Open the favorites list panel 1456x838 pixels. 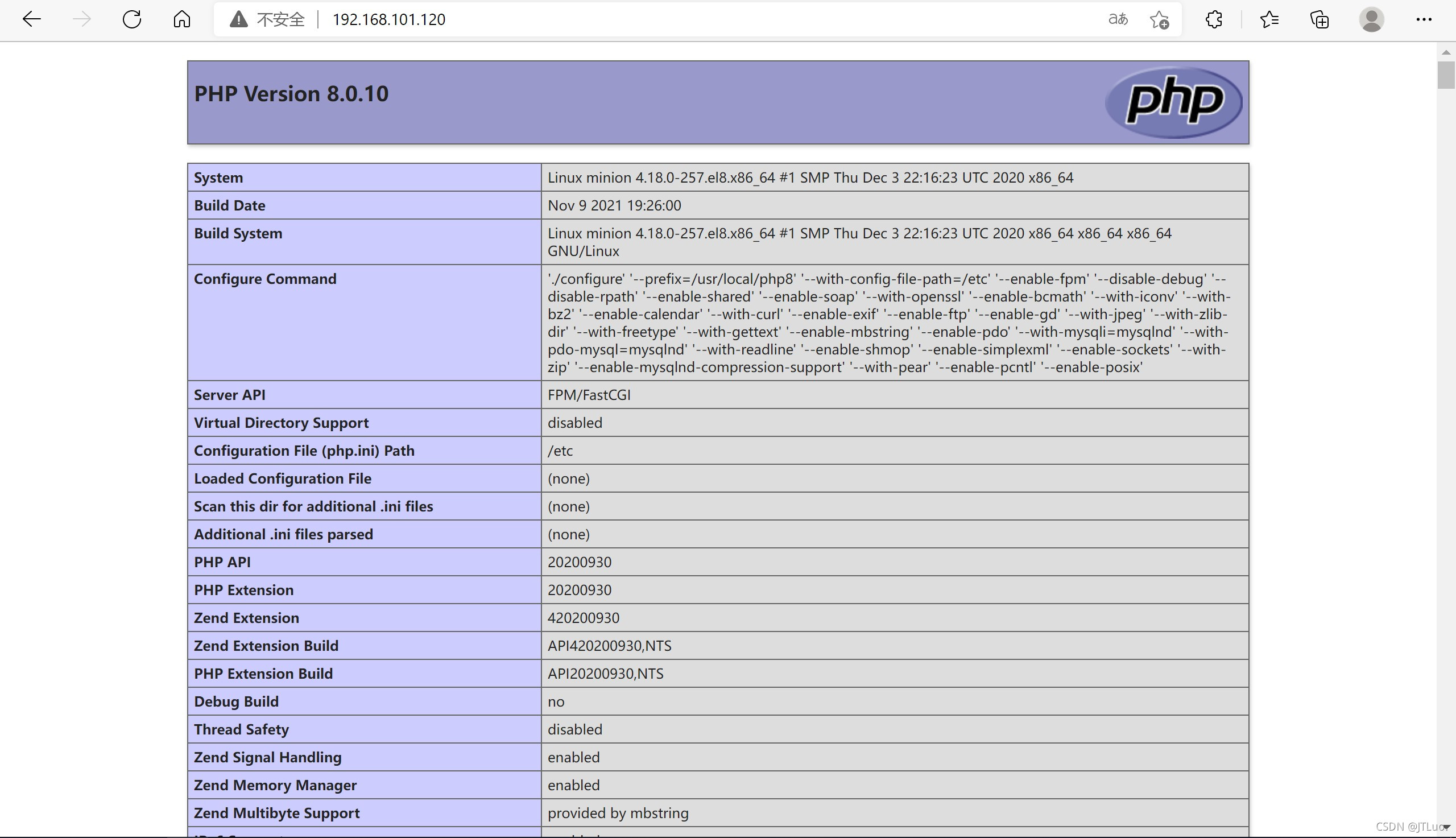pyautogui.click(x=1269, y=19)
